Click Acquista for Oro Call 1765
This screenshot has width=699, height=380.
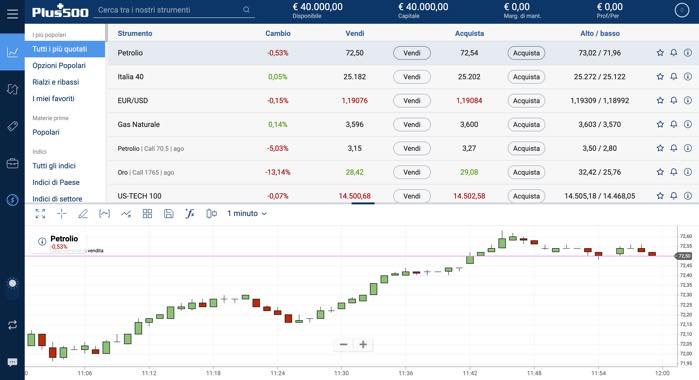click(526, 172)
